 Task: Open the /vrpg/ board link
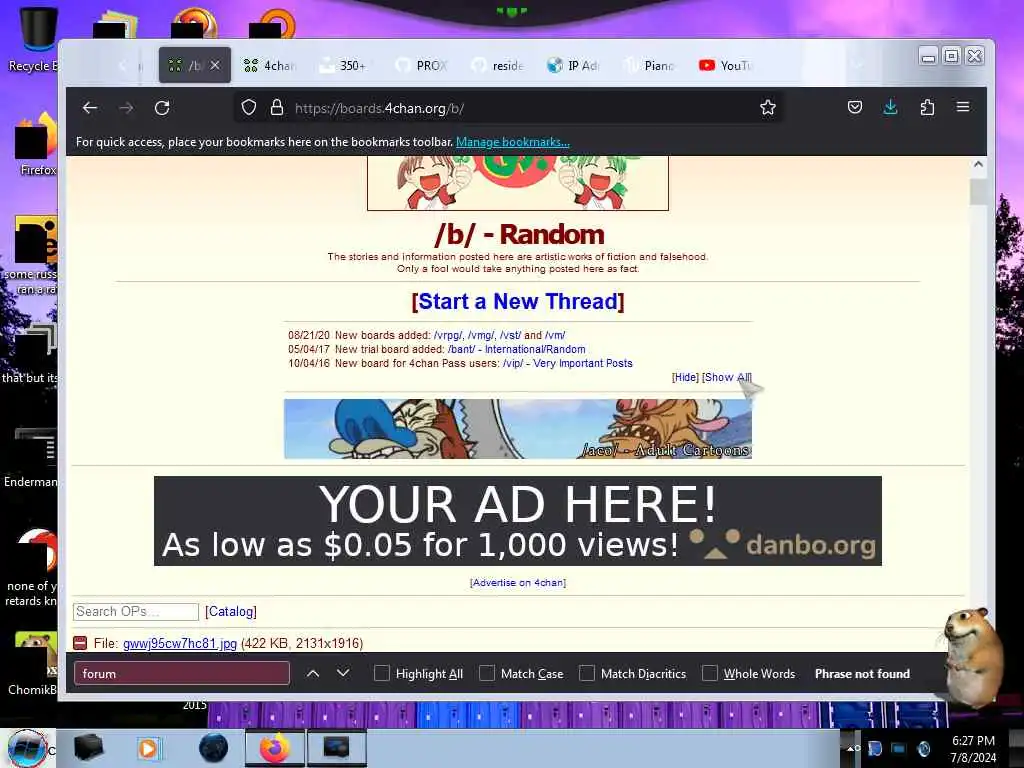click(448, 335)
